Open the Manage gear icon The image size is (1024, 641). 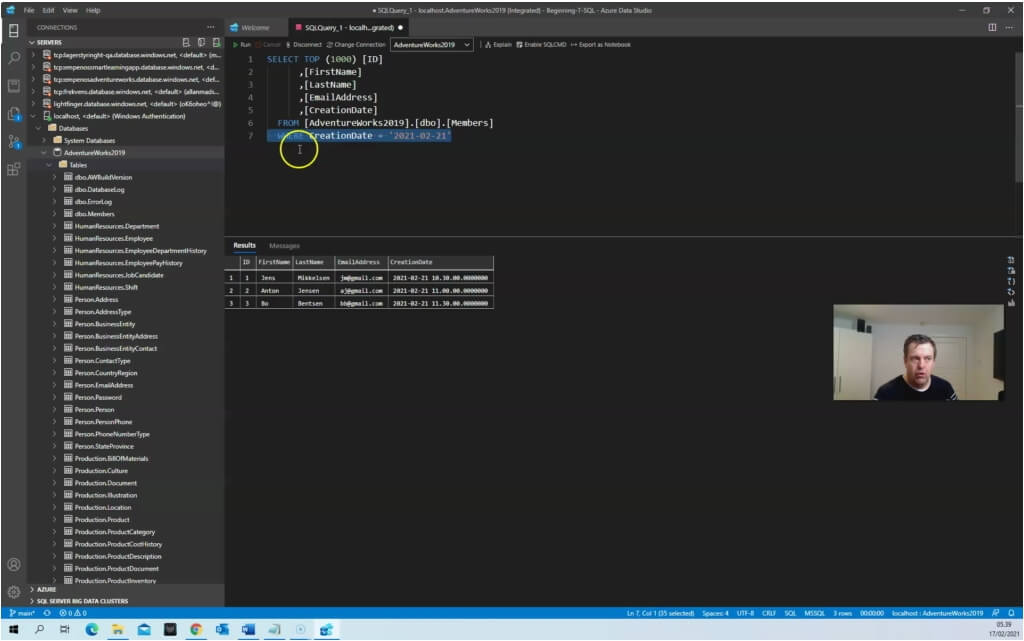click(x=13, y=591)
